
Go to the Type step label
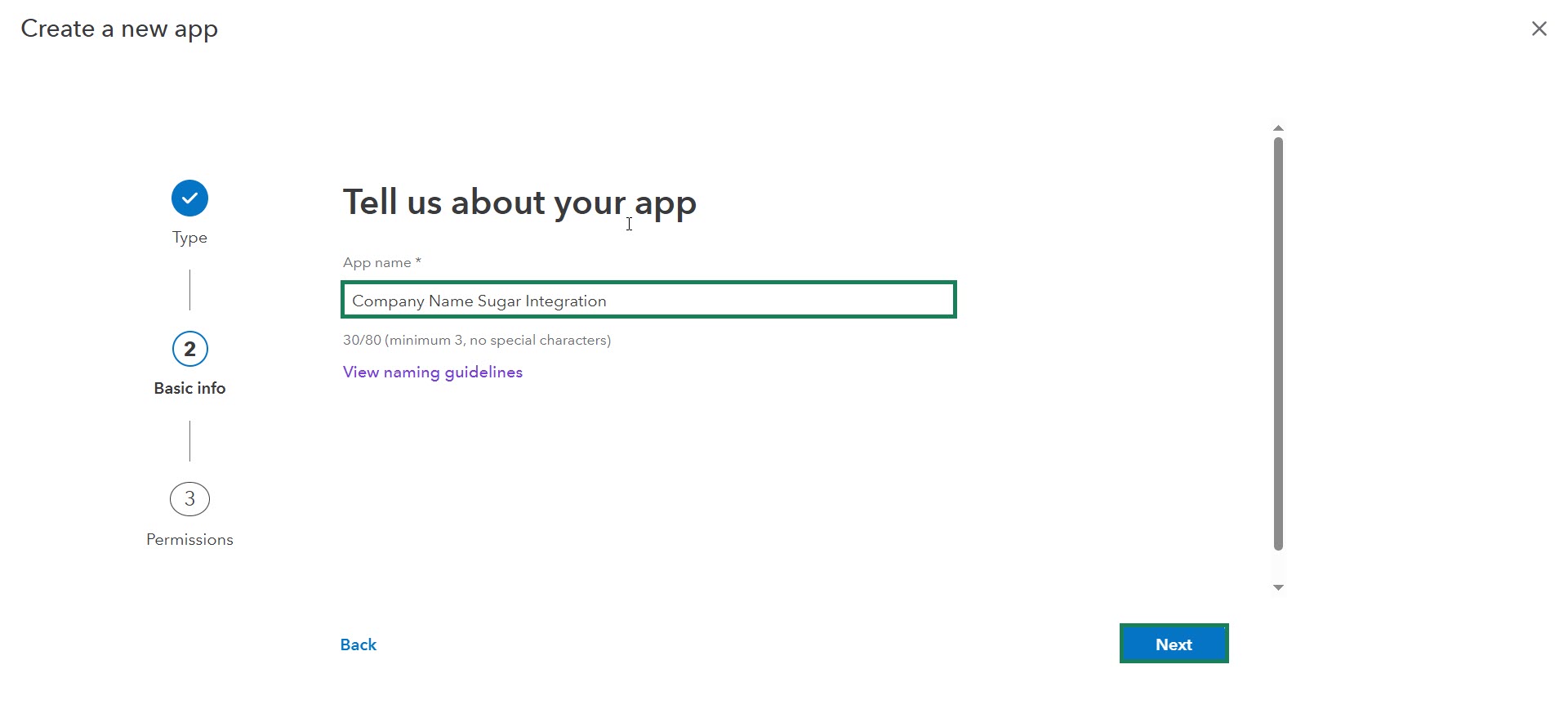189,238
